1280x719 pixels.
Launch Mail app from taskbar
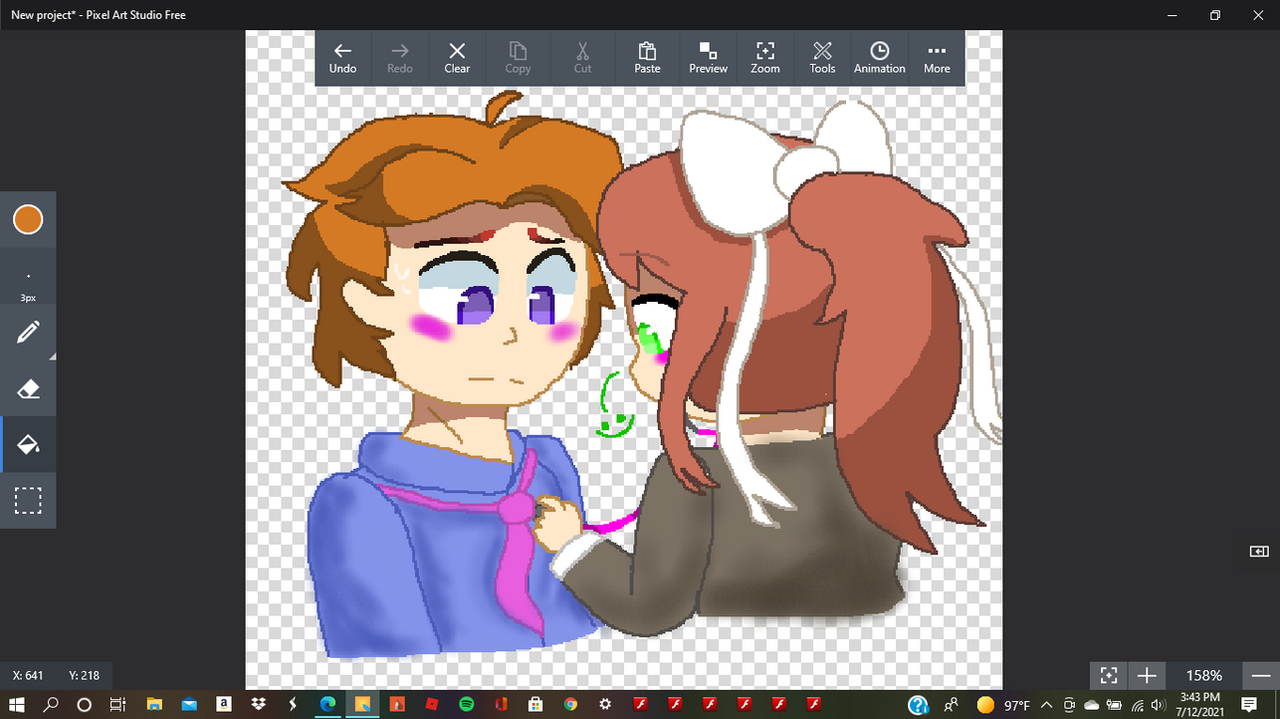pos(190,705)
